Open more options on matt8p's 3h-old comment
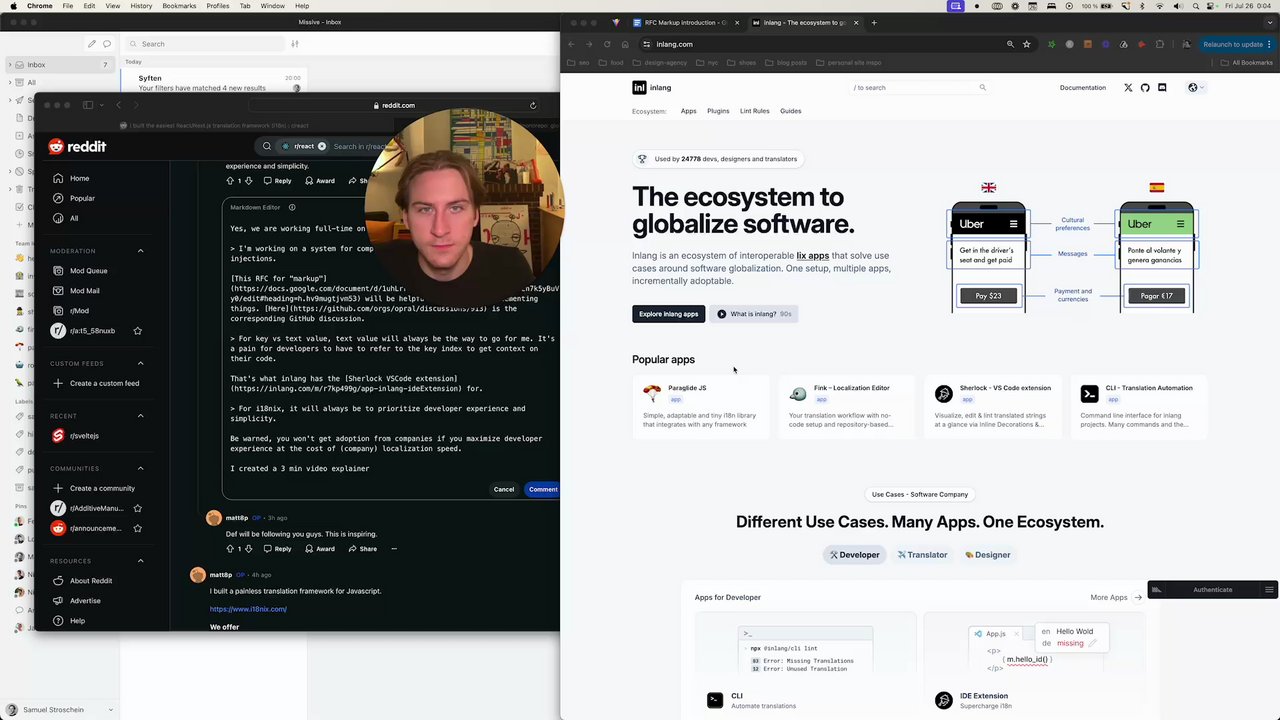 click(x=394, y=549)
